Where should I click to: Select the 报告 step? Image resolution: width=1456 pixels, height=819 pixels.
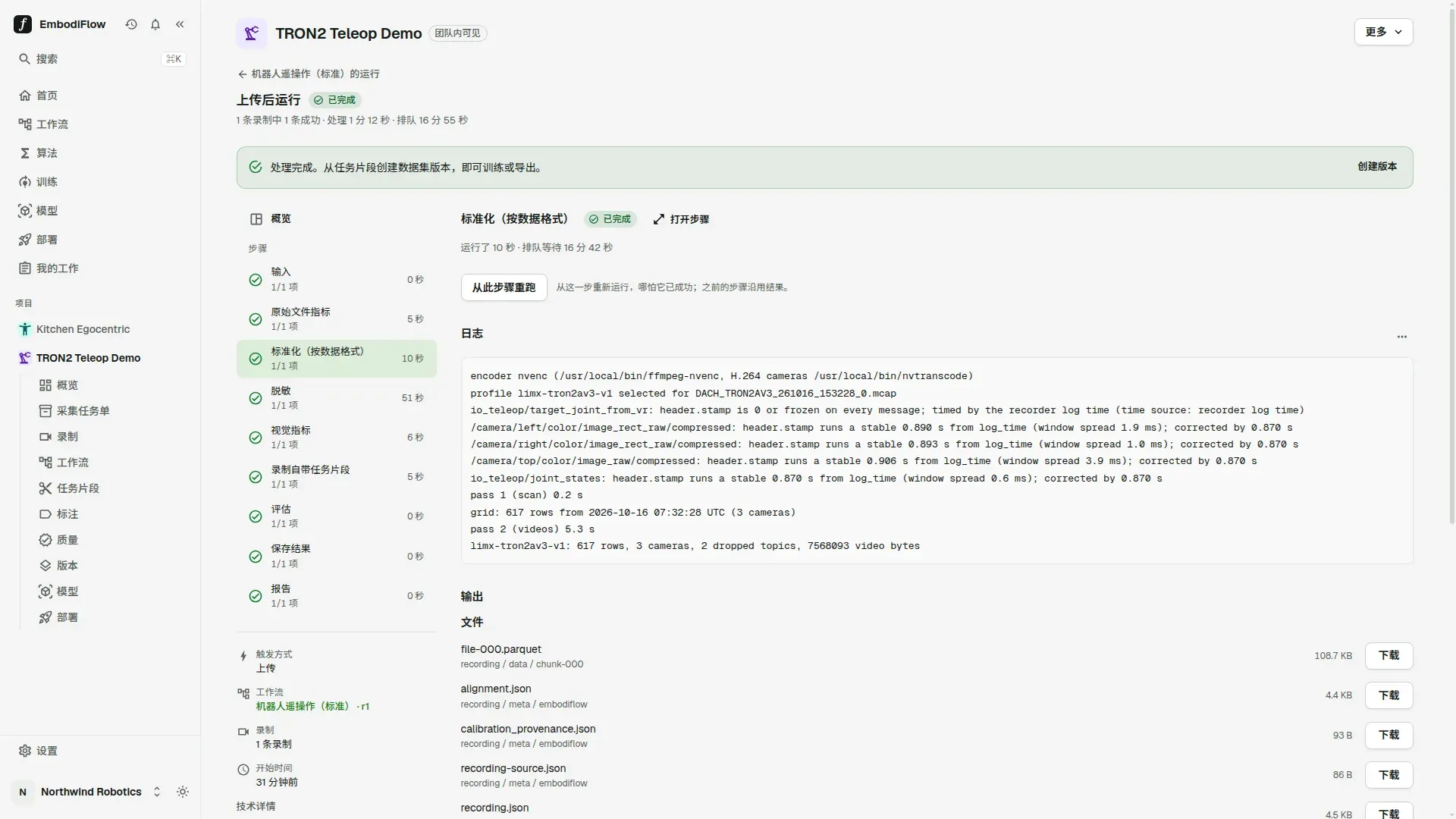pos(337,596)
